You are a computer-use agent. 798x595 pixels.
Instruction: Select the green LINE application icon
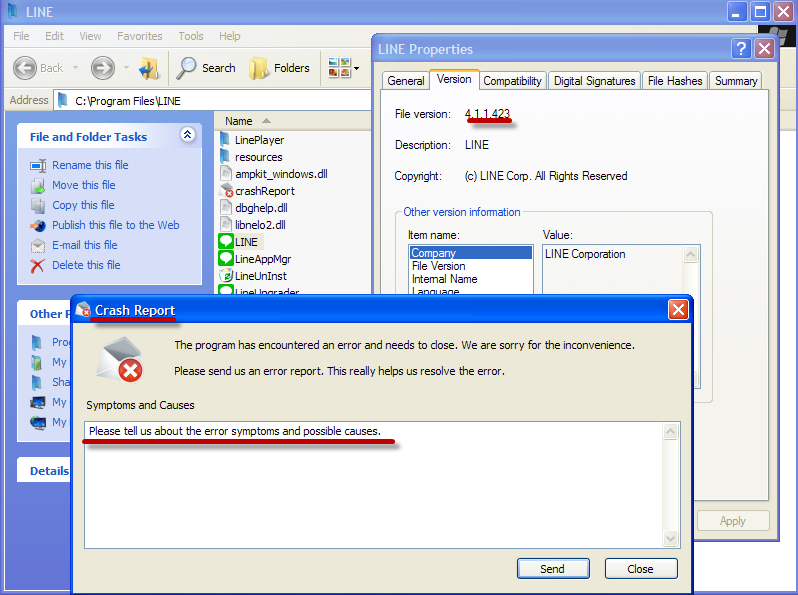click(226, 241)
